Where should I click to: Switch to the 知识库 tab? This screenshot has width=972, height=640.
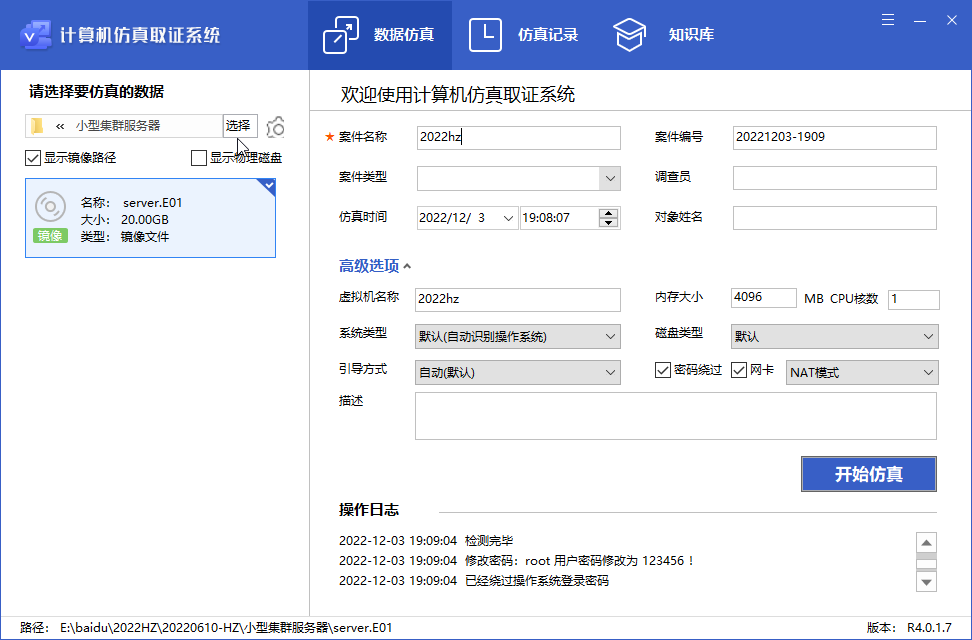click(664, 35)
